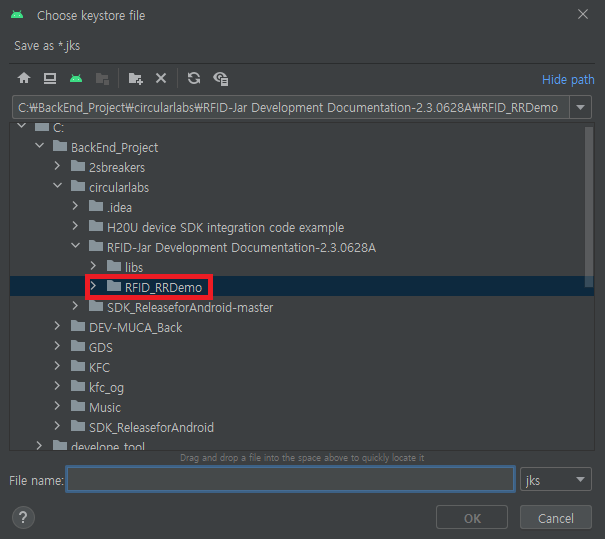This screenshot has width=605, height=539.
Task: Click the File name input field
Action: [290, 479]
